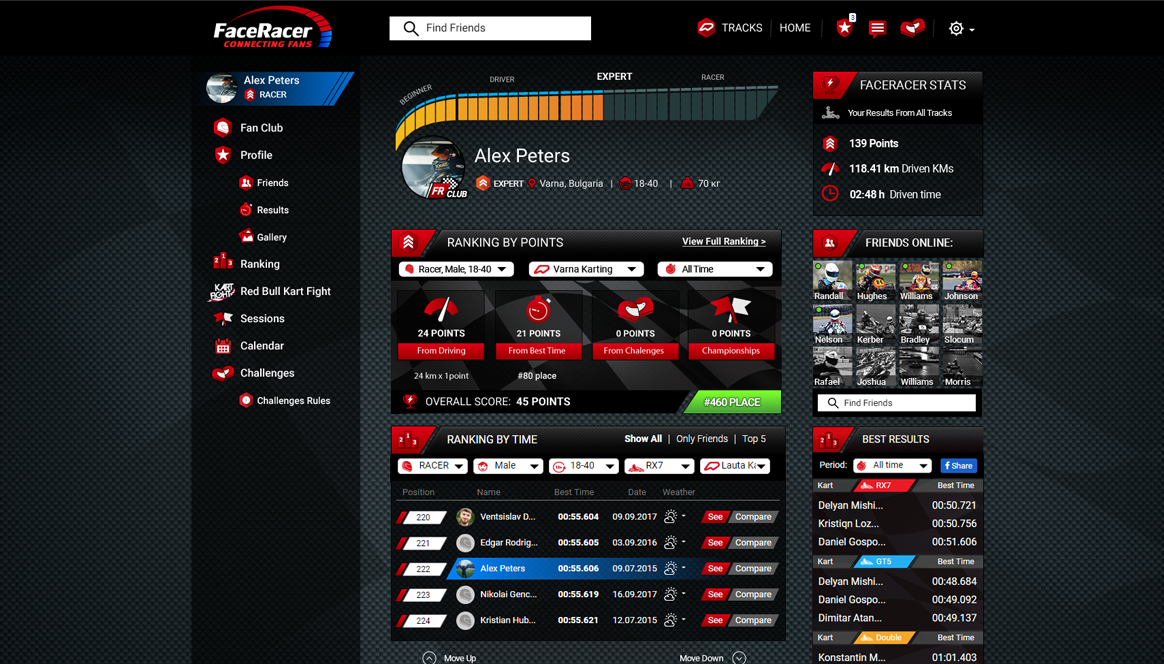
Task: Click the top Find Friends search field
Action: click(490, 28)
